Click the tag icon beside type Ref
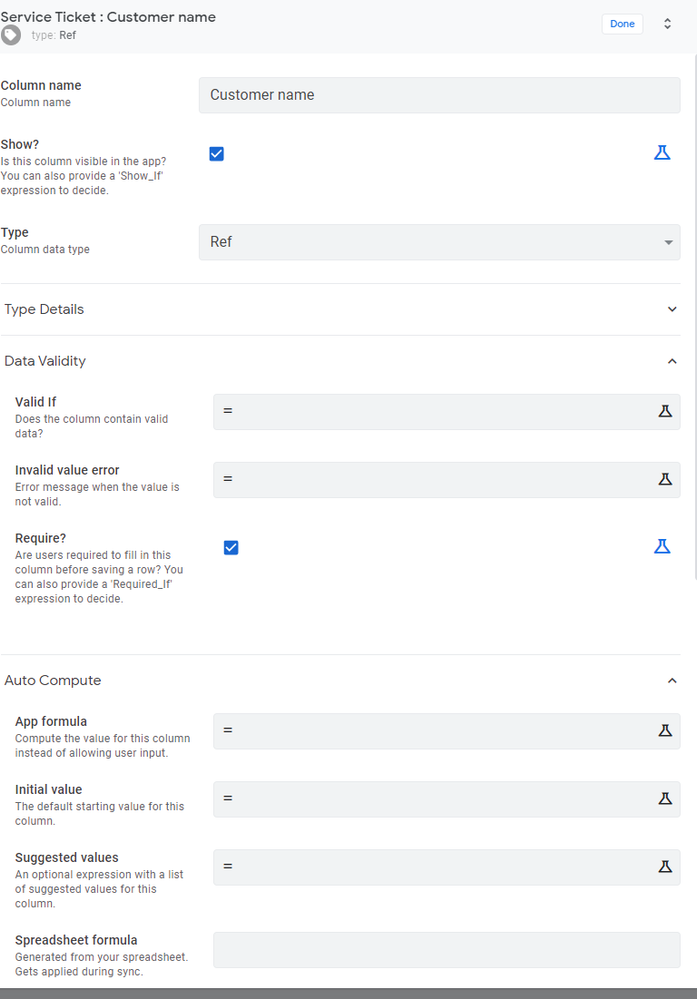697x999 pixels. (11, 35)
